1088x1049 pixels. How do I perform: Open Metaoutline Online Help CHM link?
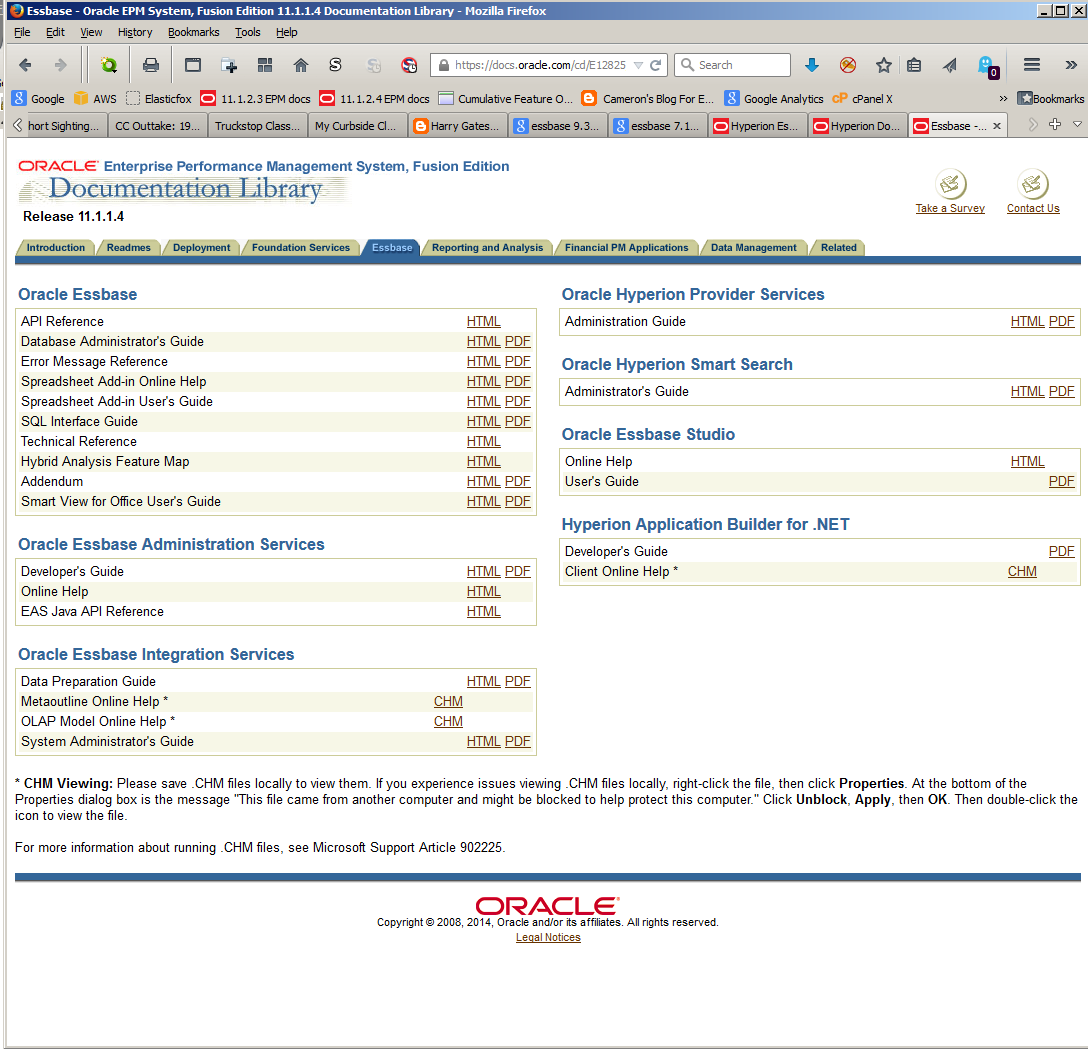point(448,701)
